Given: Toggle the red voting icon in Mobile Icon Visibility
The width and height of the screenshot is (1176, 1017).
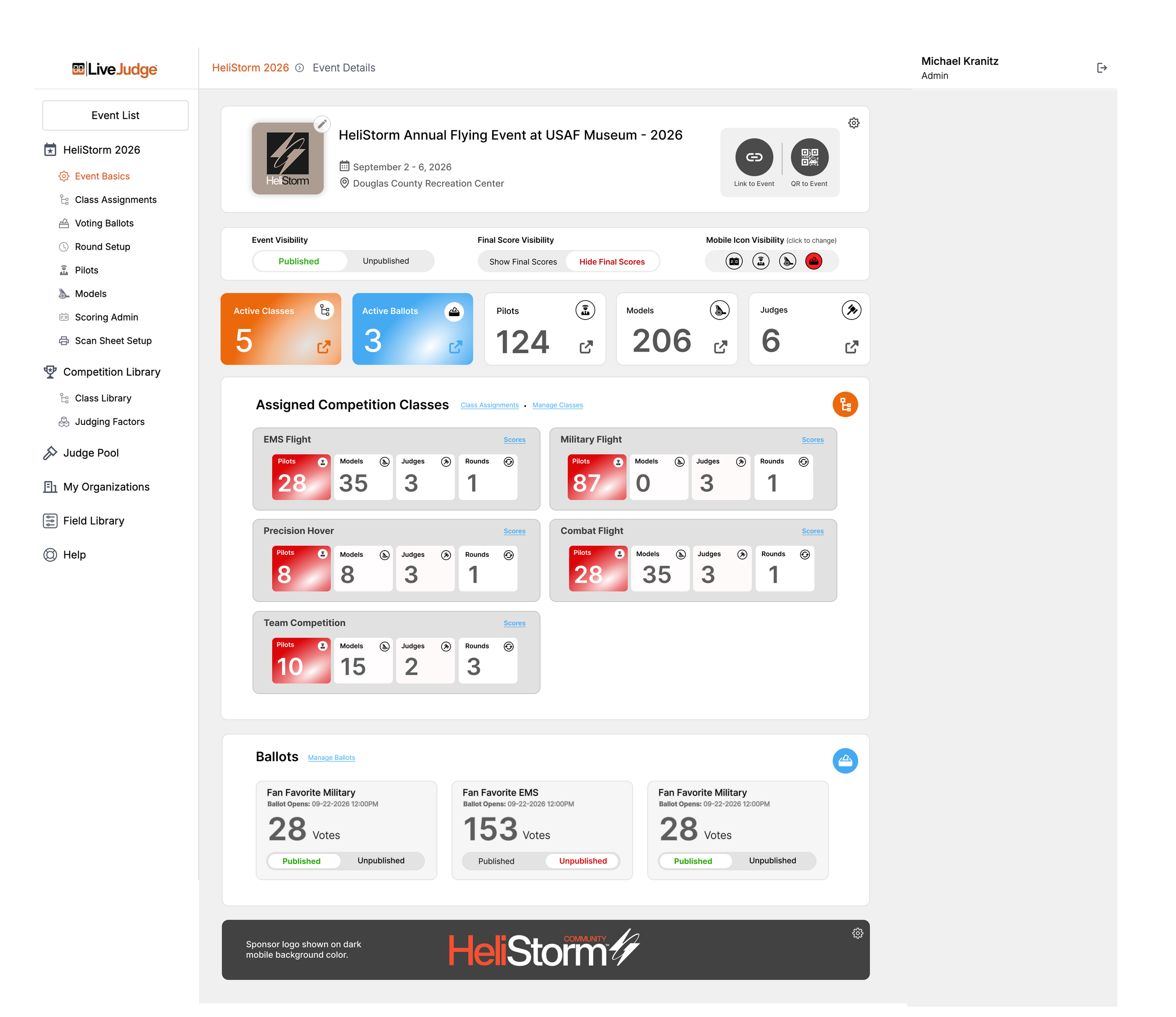Looking at the screenshot, I should coord(813,261).
